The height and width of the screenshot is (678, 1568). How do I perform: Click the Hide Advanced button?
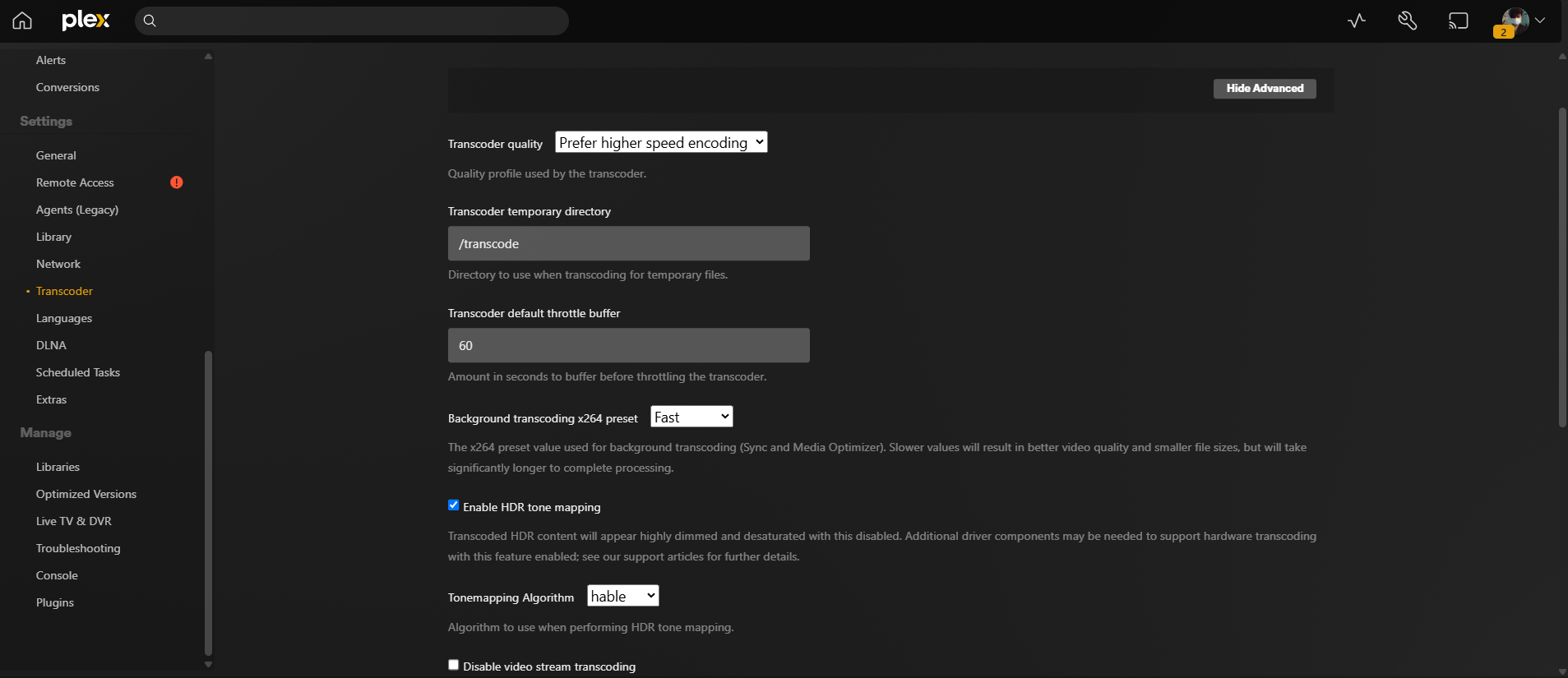pyautogui.click(x=1264, y=88)
